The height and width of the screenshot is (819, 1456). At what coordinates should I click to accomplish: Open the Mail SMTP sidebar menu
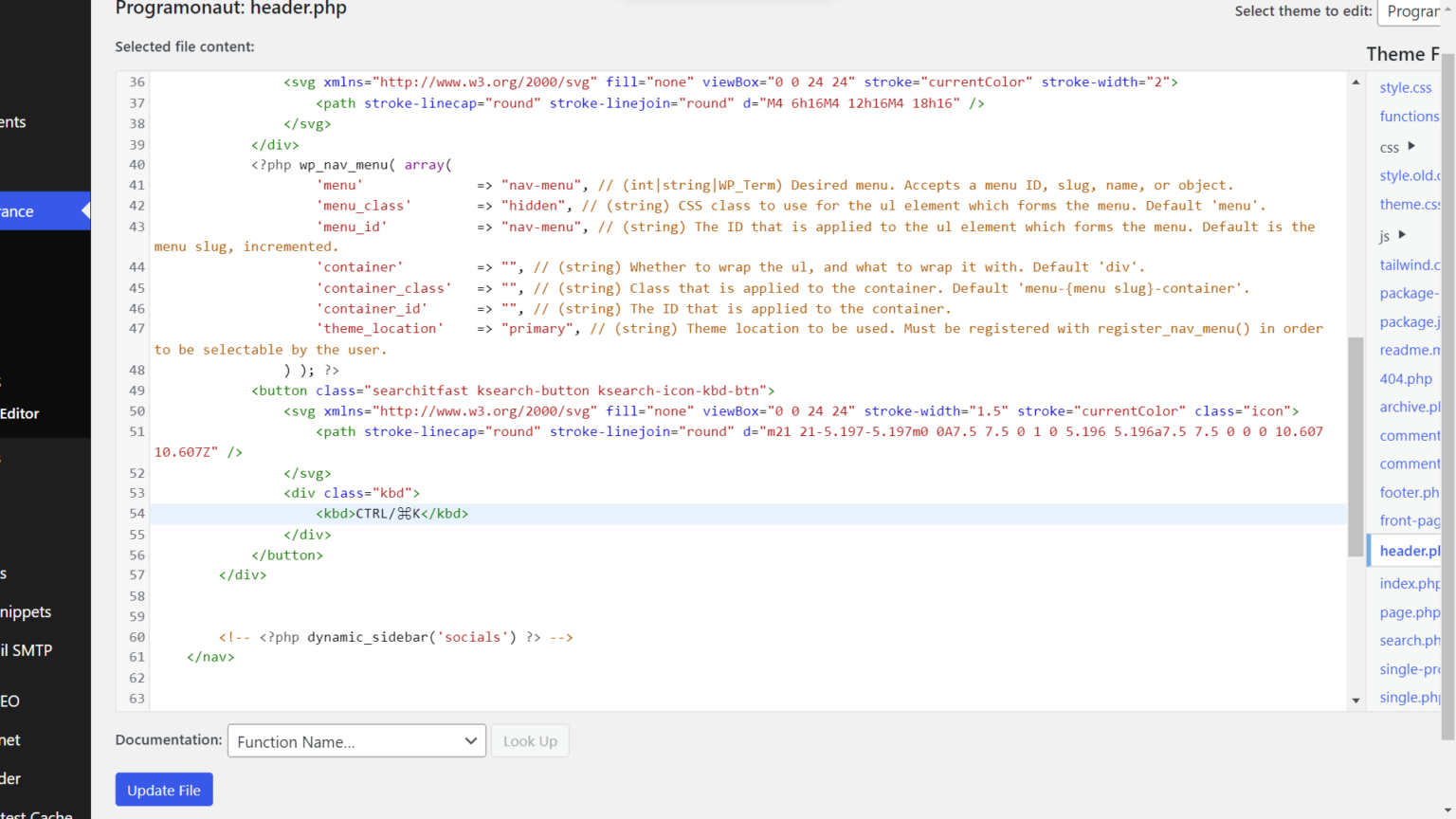coord(27,650)
